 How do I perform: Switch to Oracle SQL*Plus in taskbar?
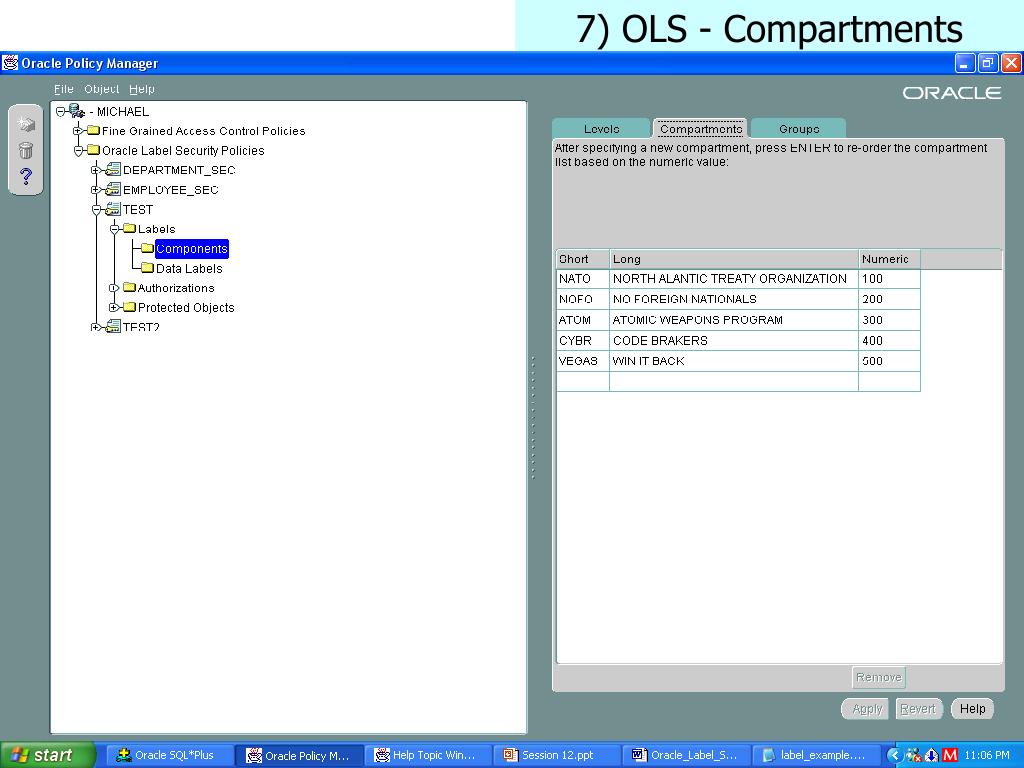[168, 755]
